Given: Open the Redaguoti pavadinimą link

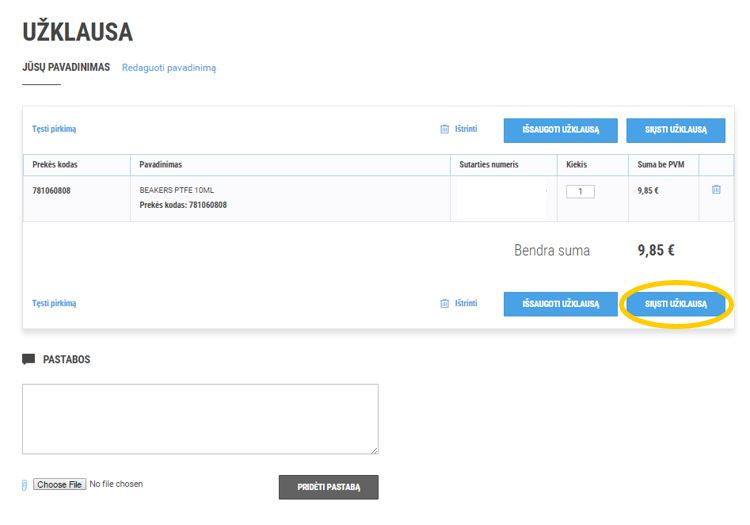Looking at the screenshot, I should 169,68.
